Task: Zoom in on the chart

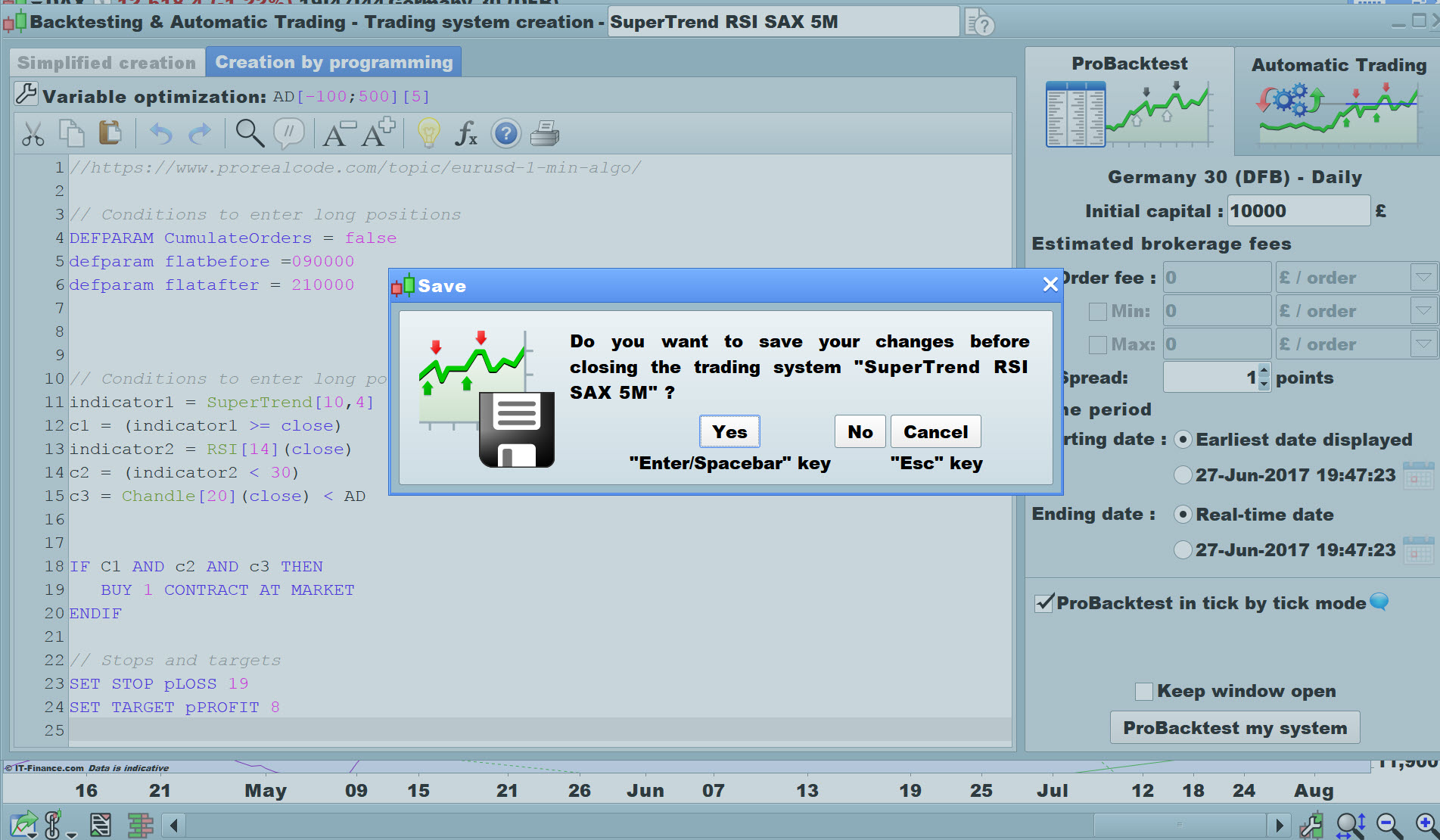Action: click(1426, 824)
